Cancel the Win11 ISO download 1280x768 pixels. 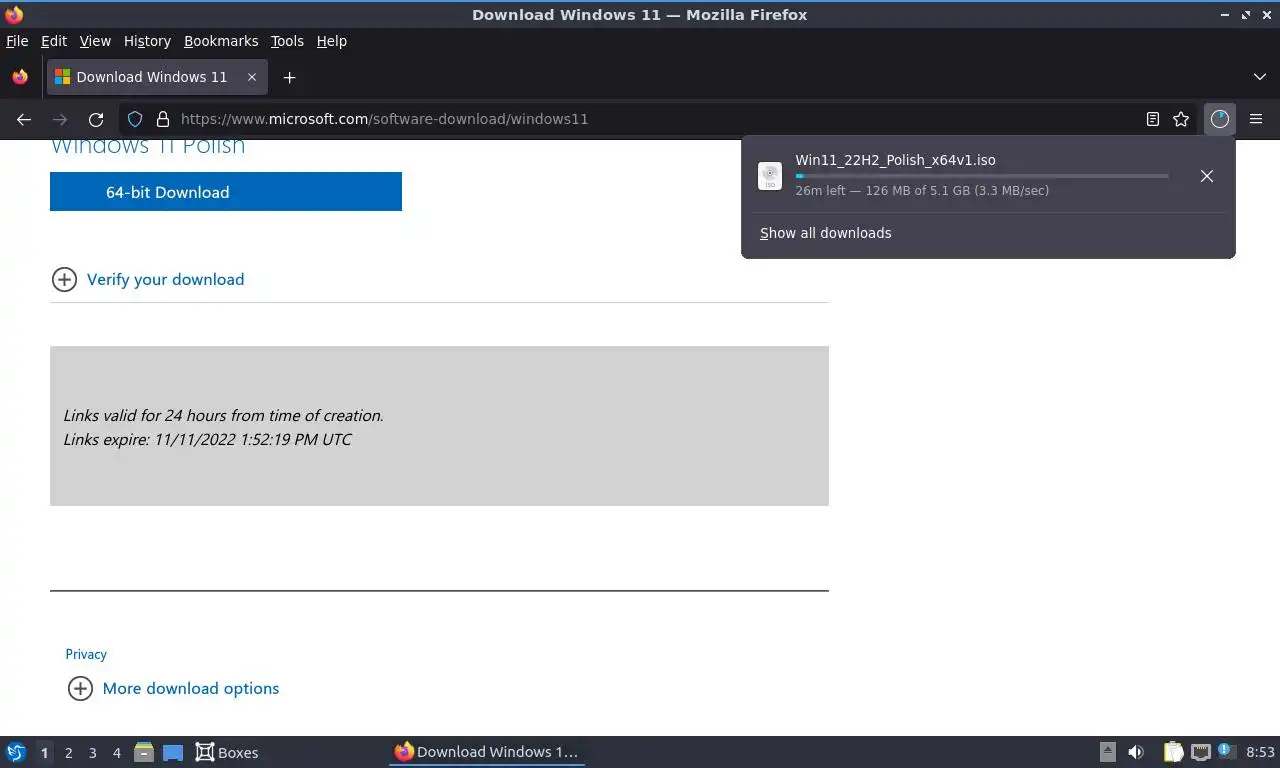(x=1207, y=176)
